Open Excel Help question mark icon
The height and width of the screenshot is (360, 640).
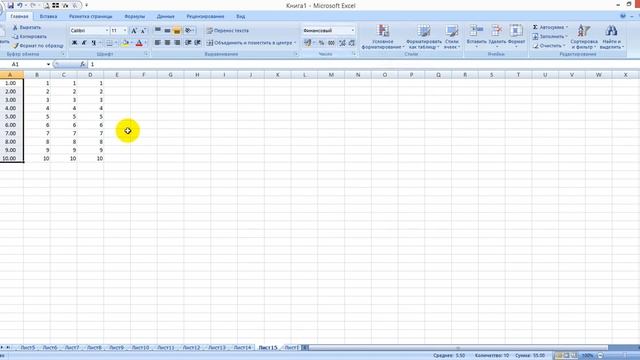tap(622, 16)
